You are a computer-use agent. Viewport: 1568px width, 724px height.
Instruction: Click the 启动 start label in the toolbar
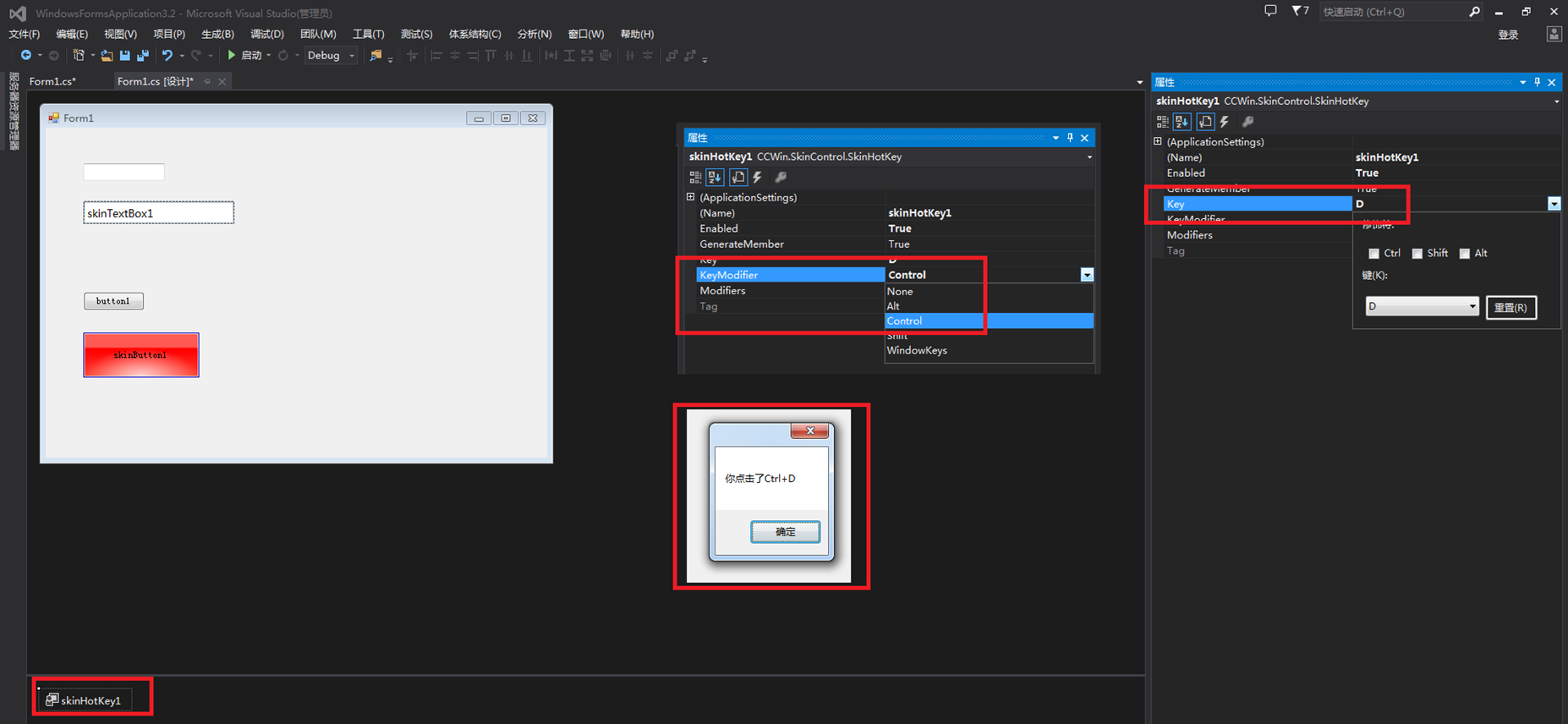pos(251,56)
